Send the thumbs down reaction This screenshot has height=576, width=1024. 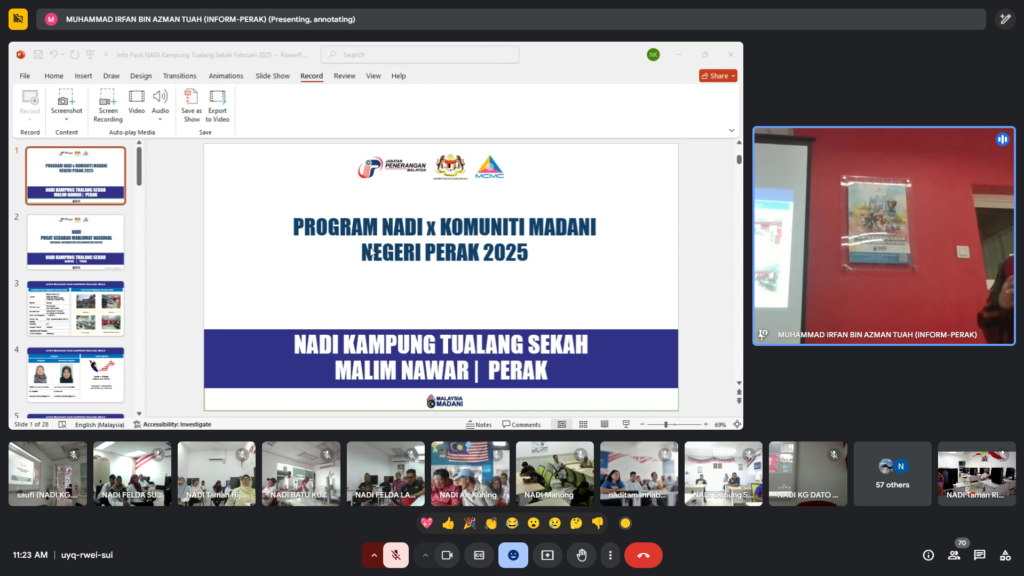point(598,523)
